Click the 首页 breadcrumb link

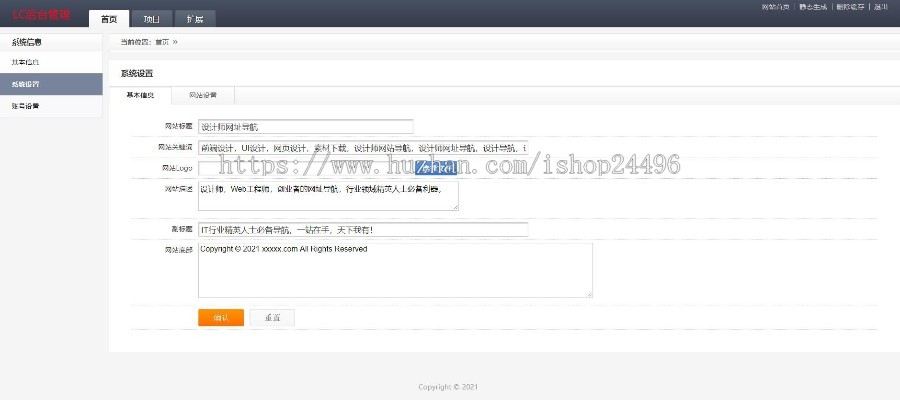tap(162, 42)
